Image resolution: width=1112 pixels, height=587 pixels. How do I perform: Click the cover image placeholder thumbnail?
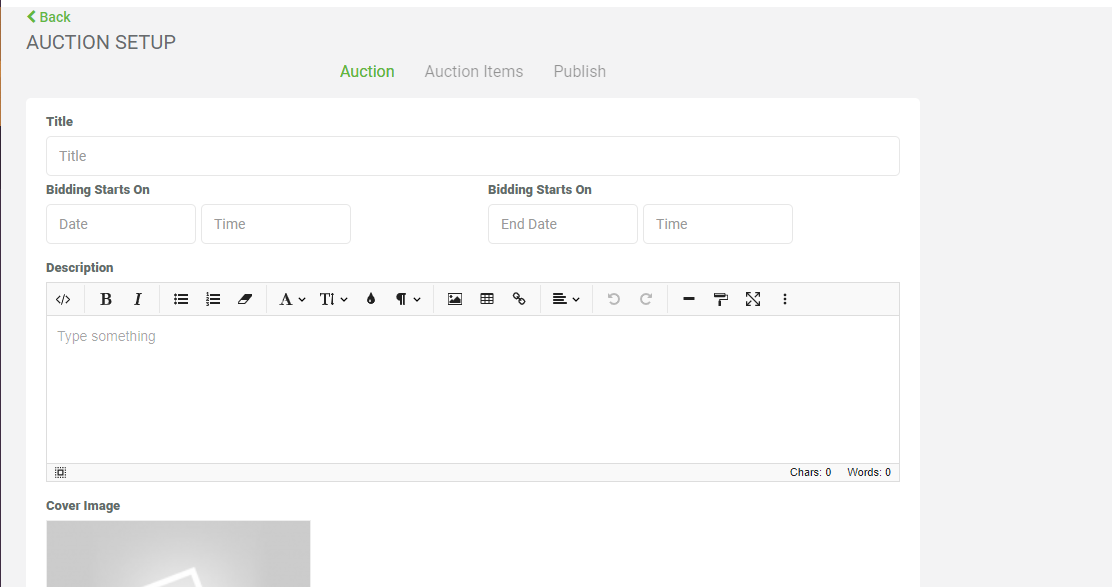(178, 554)
